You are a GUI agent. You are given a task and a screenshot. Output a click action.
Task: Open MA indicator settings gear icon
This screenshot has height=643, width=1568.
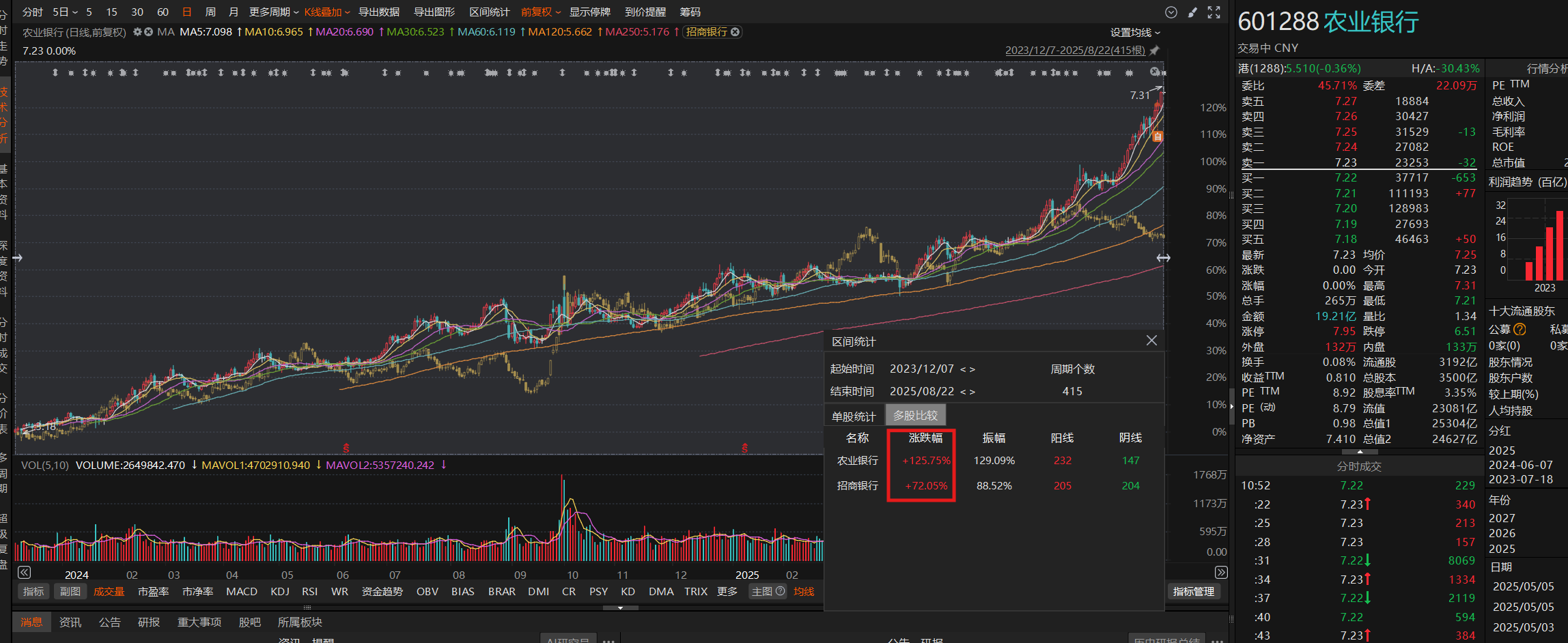click(137, 32)
